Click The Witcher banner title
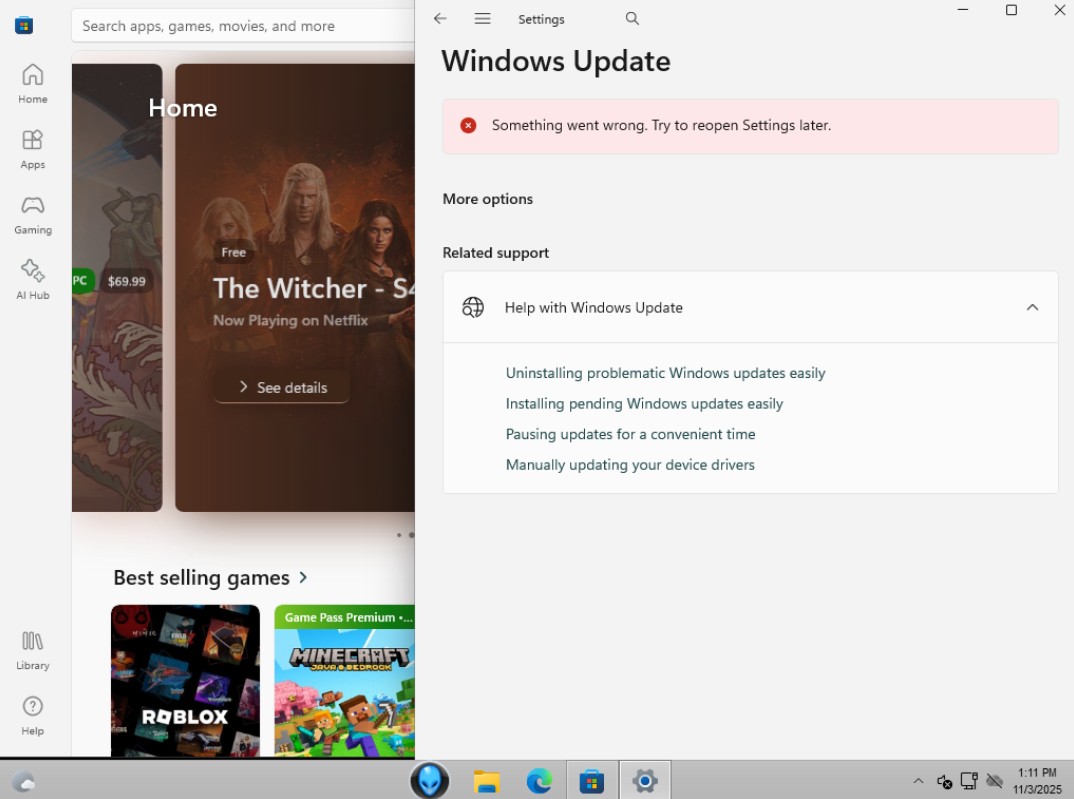Screen dimensions: 1074x799 (314, 288)
